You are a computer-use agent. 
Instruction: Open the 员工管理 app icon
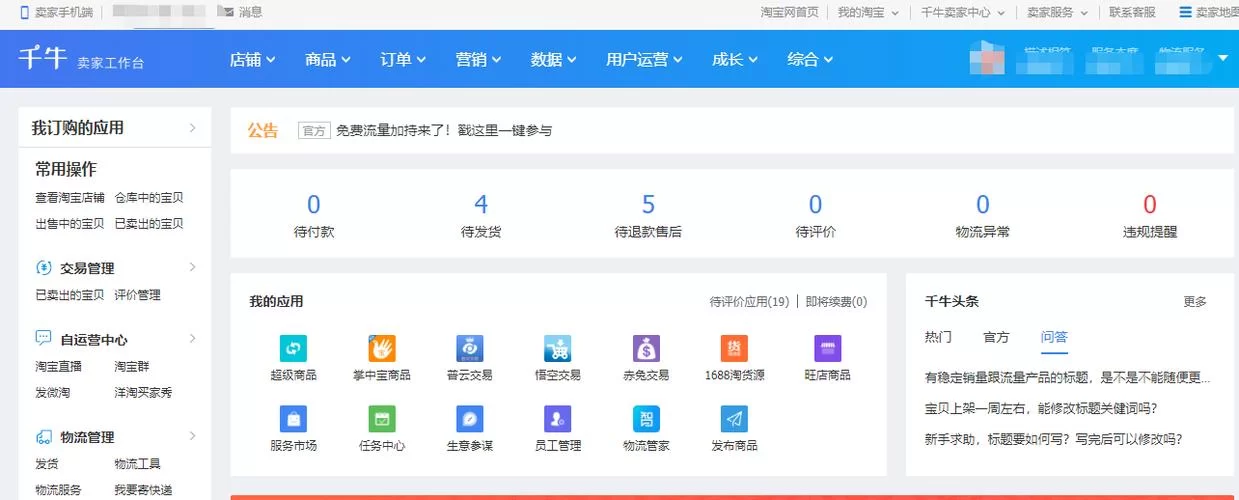click(558, 418)
